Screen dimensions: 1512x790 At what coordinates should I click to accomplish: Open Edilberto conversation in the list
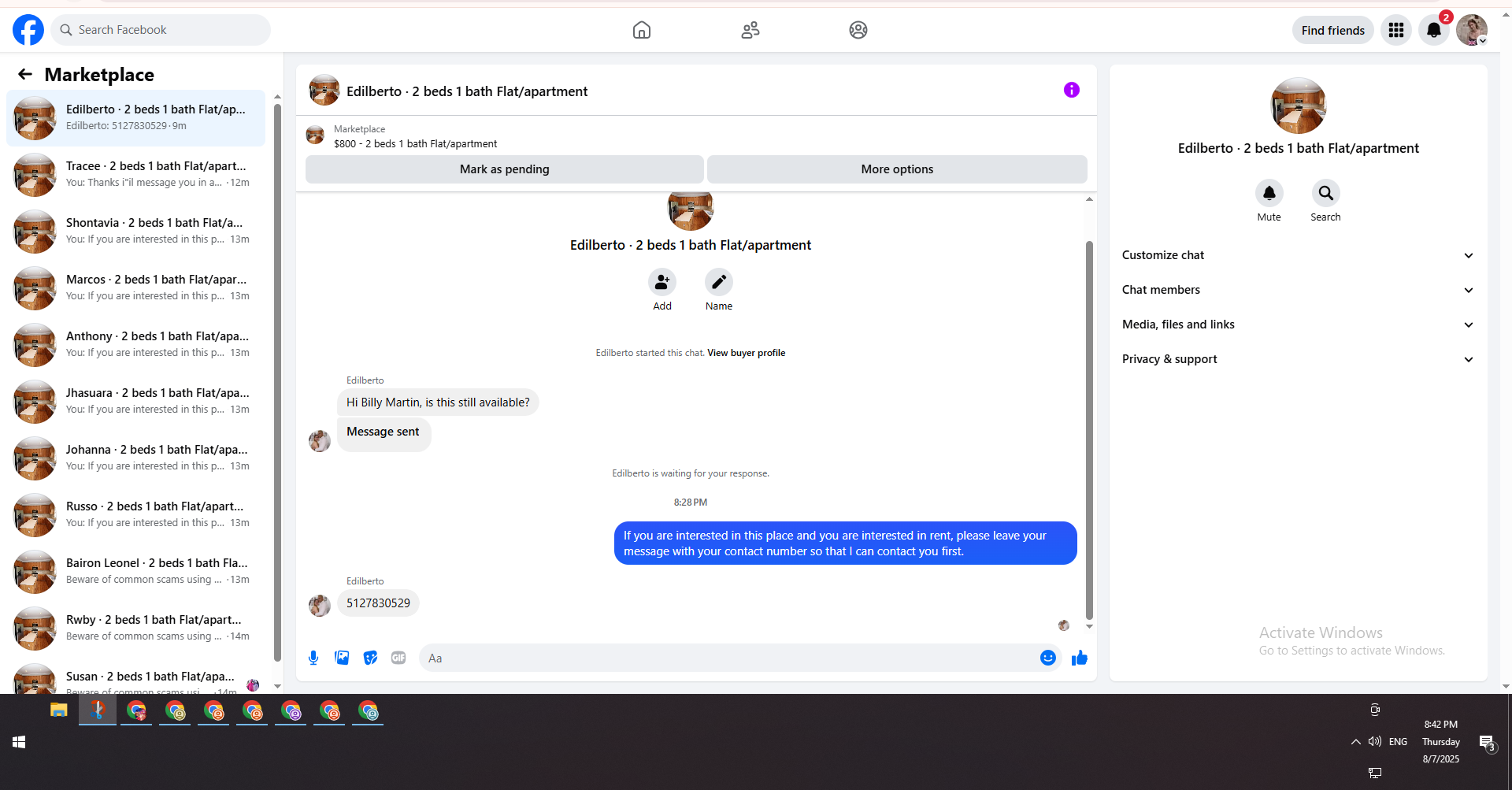tap(136, 118)
